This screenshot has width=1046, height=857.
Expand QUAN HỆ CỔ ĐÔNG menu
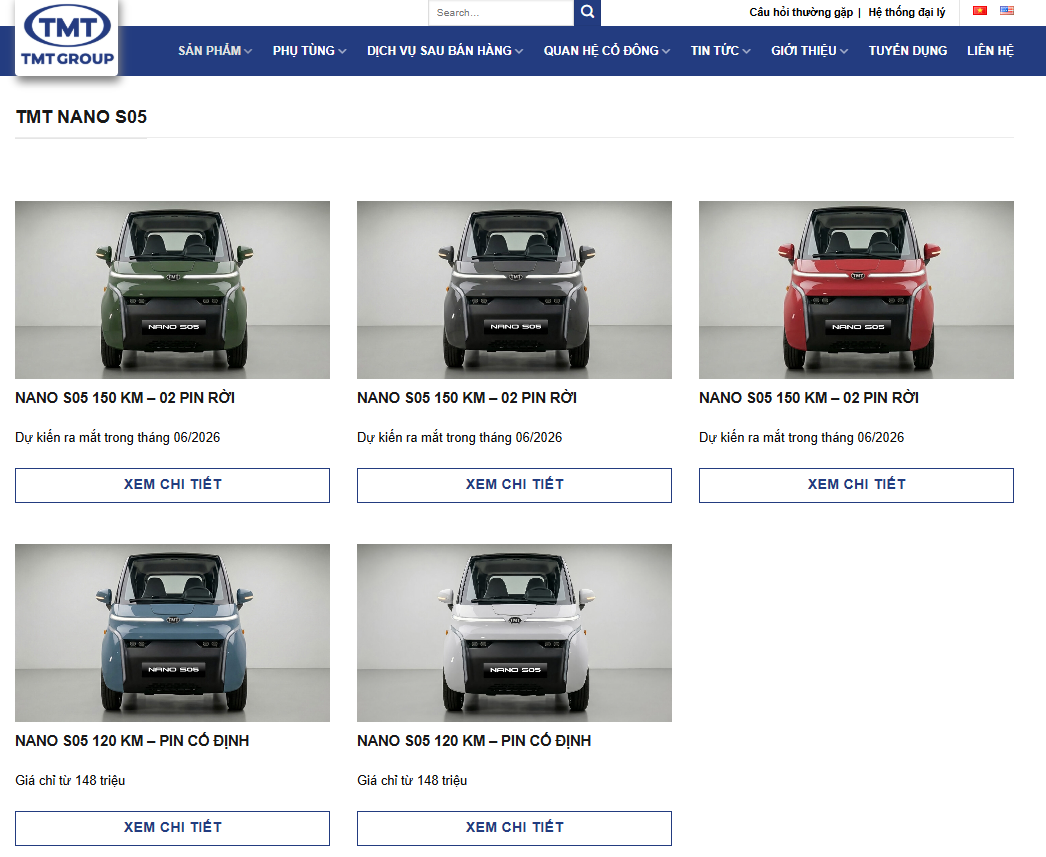[606, 51]
